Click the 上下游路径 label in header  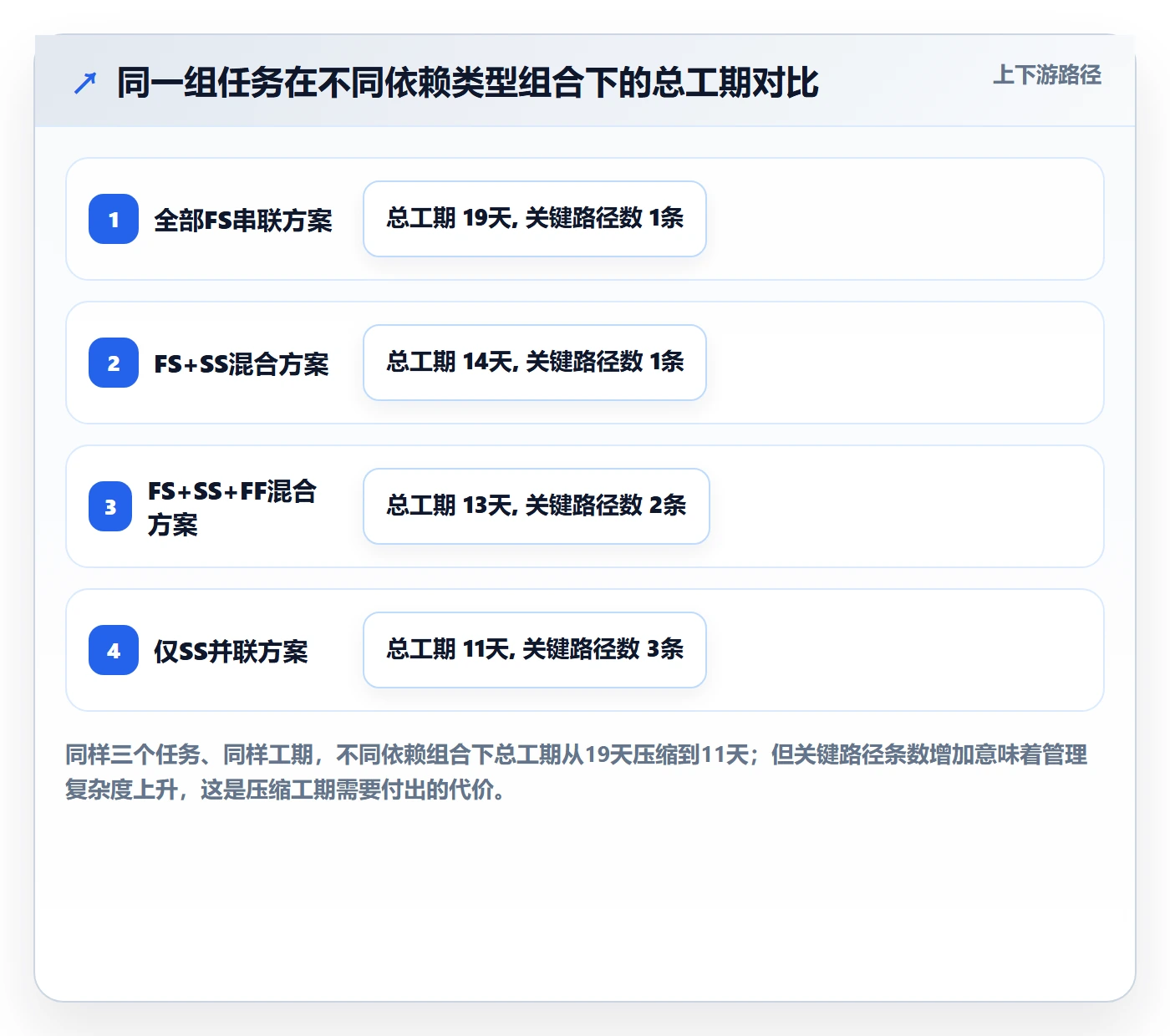1047,75
